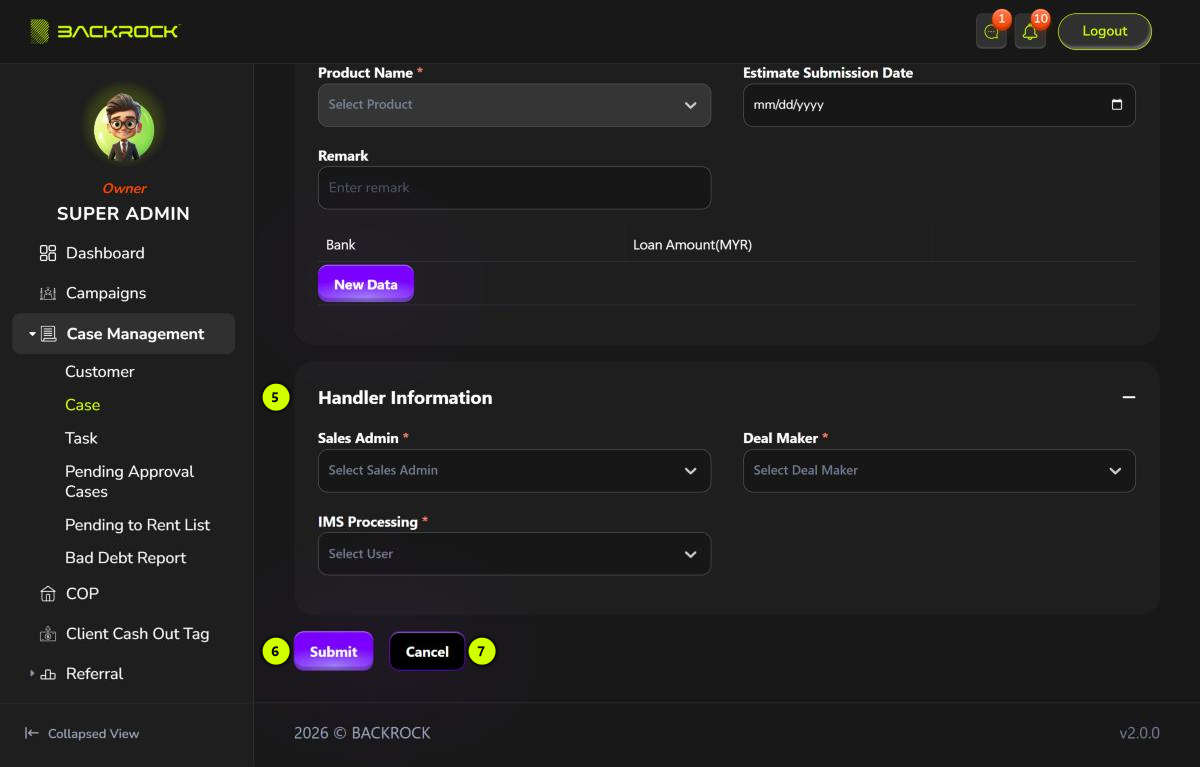Click the Handler Information heading
The height and width of the screenshot is (767, 1200).
[x=405, y=398]
